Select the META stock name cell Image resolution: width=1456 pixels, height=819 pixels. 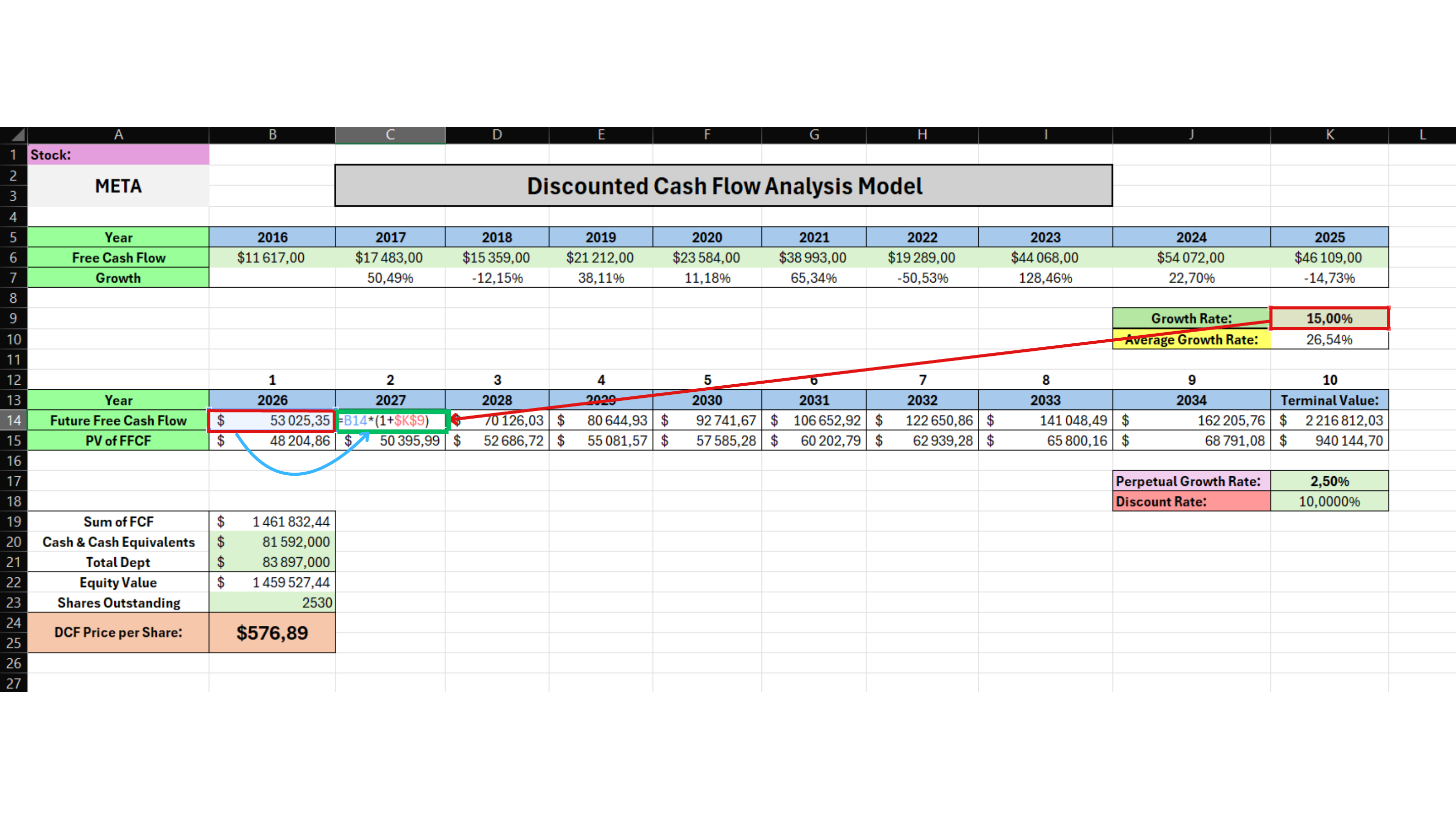[118, 186]
